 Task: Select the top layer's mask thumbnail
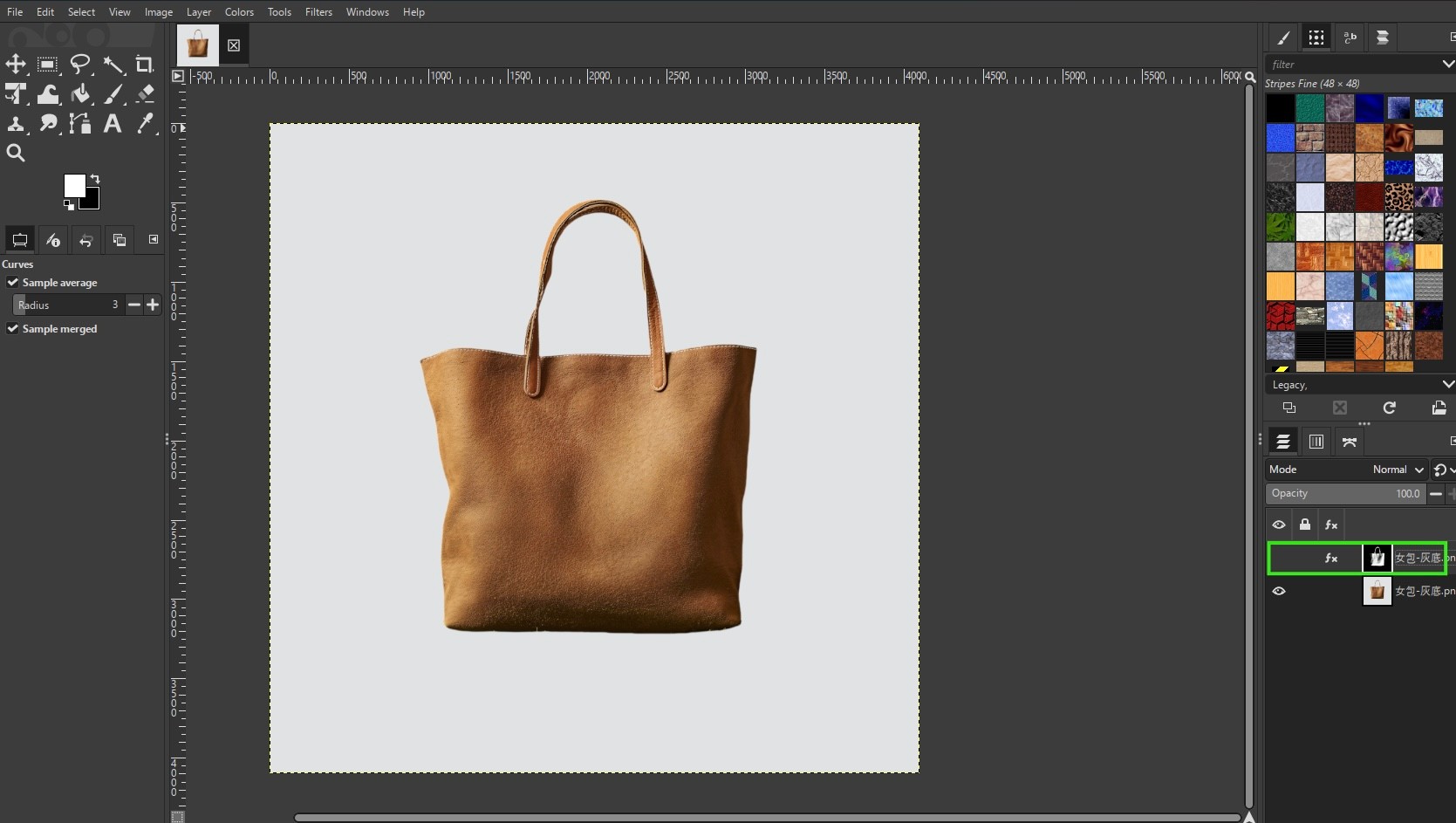(x=1377, y=558)
